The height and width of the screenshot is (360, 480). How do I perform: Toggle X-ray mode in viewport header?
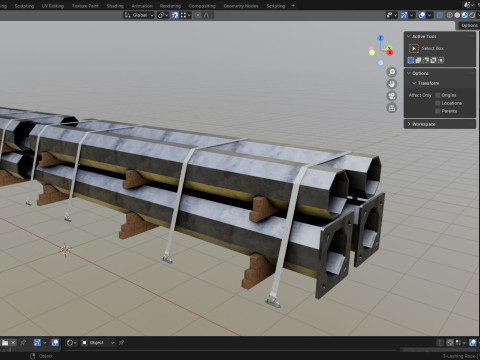coord(440,15)
